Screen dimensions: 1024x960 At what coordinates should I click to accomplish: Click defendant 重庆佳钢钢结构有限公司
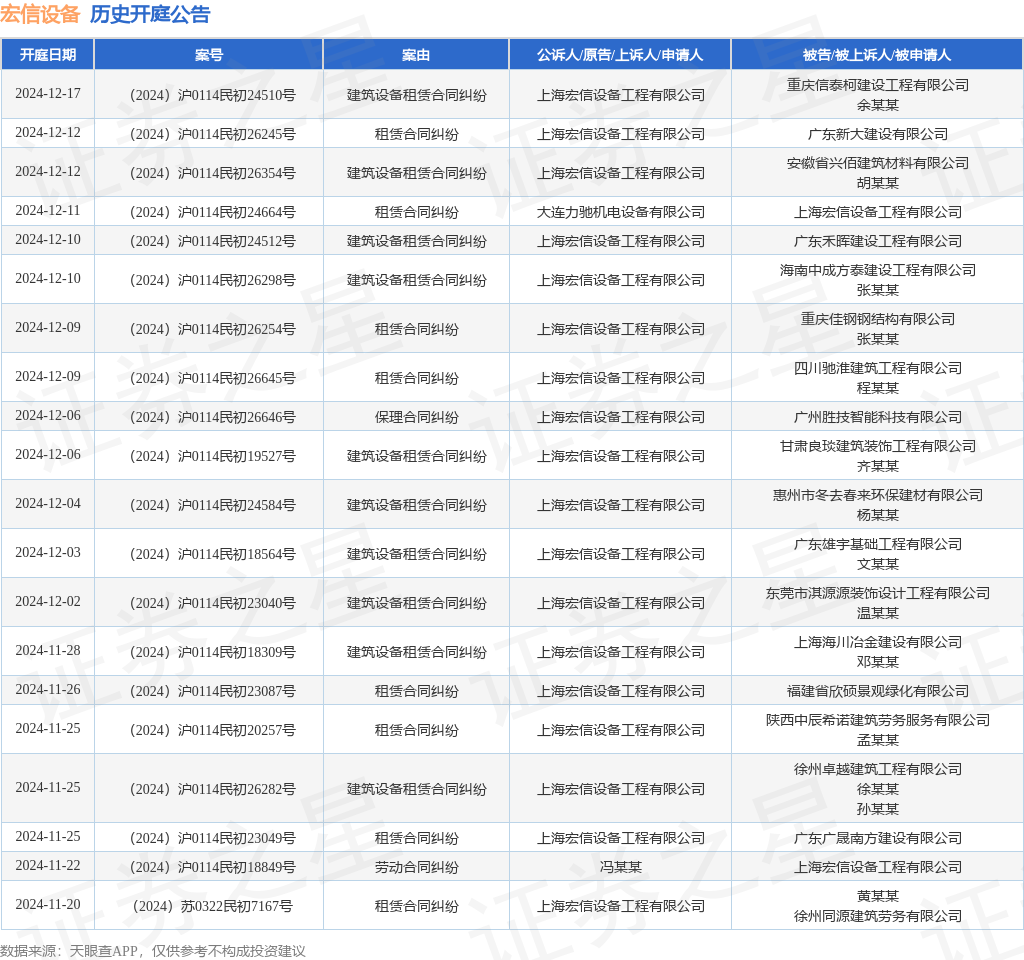pos(878,319)
